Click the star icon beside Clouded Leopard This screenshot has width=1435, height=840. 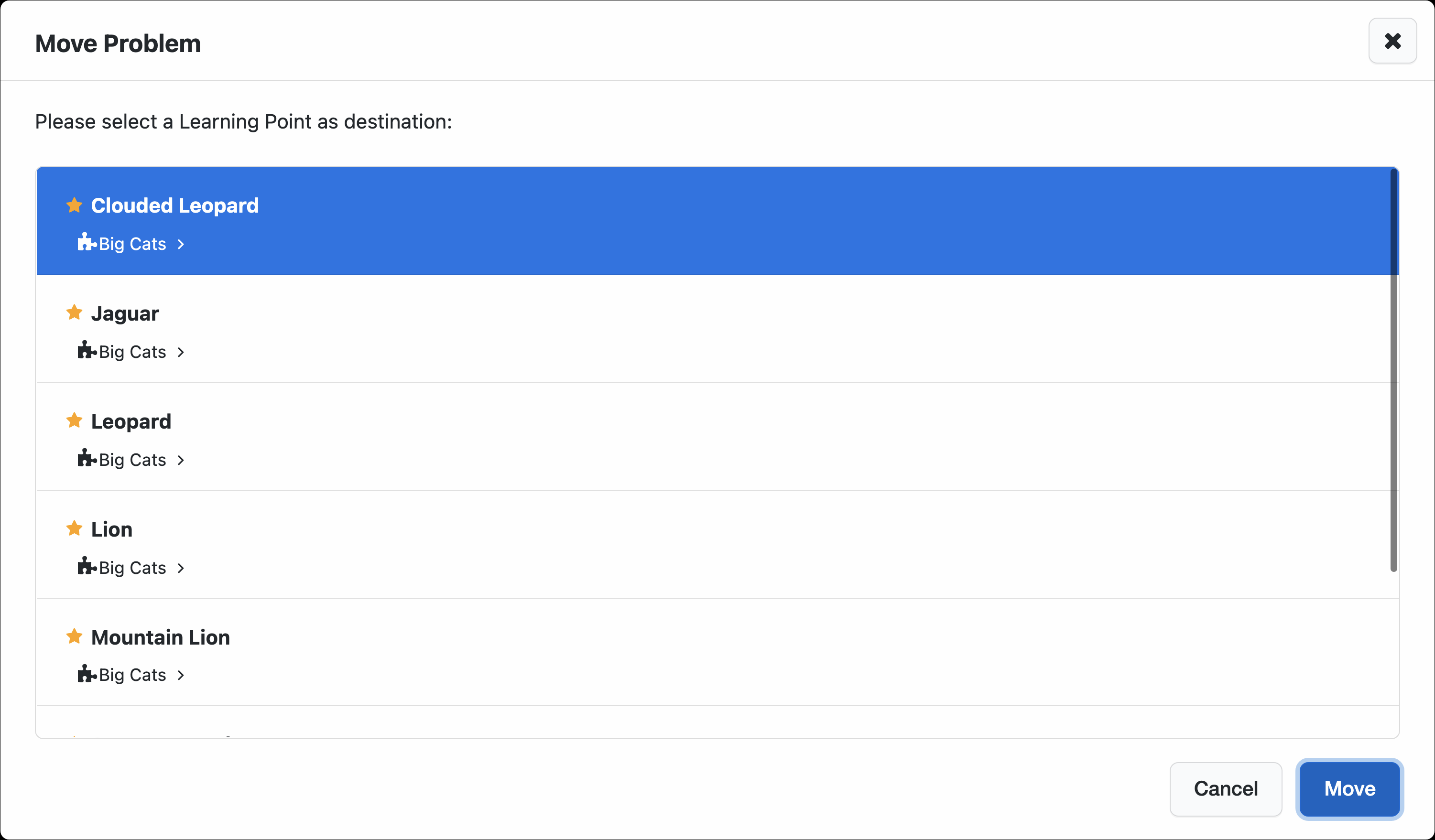[74, 205]
